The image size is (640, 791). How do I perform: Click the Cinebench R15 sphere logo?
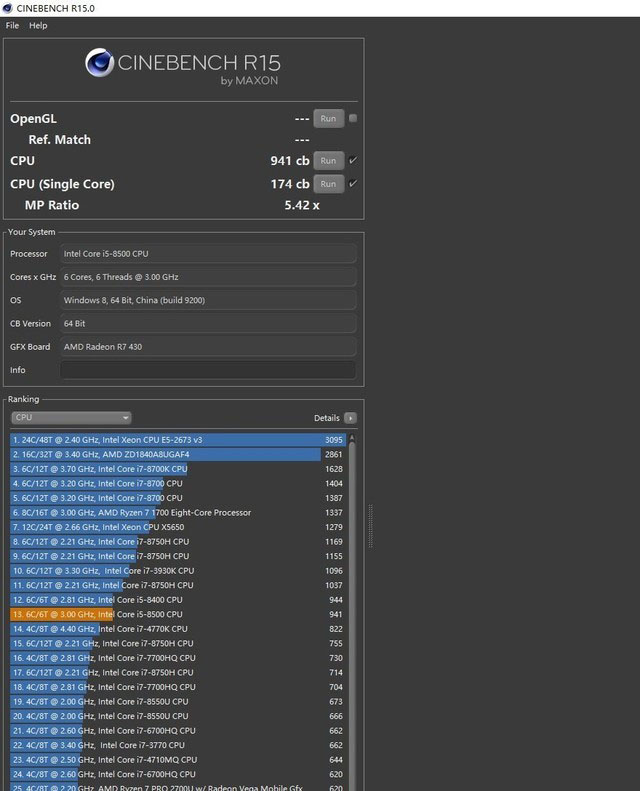click(99, 63)
